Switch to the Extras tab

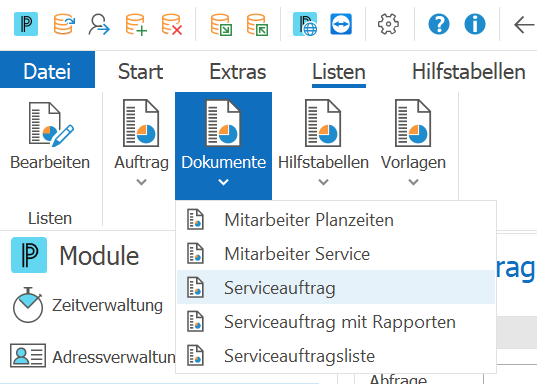(238, 72)
